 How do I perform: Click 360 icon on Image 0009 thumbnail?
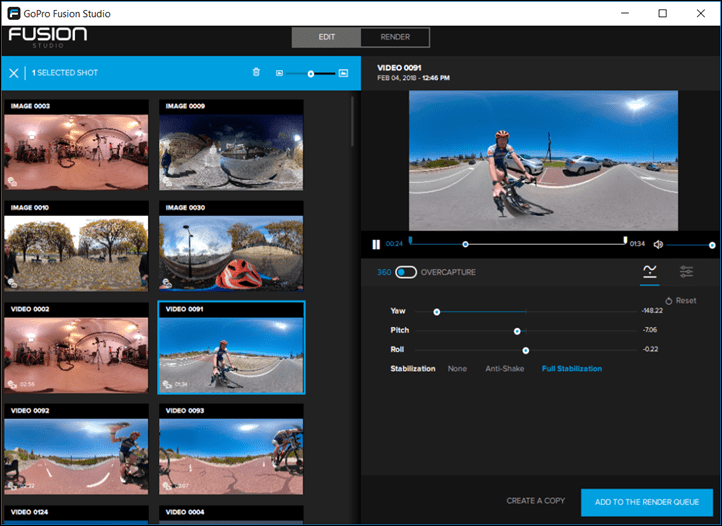coord(167,182)
